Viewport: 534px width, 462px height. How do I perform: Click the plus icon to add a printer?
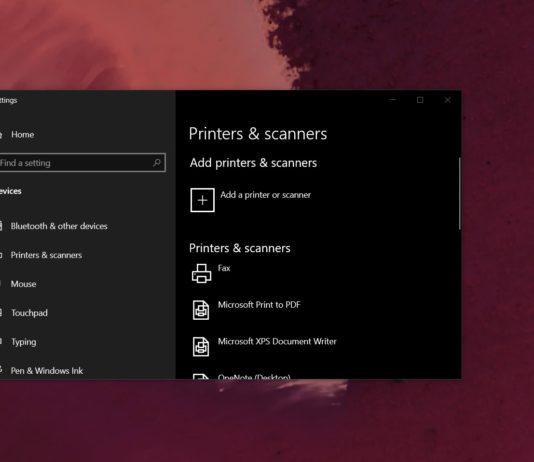point(202,200)
